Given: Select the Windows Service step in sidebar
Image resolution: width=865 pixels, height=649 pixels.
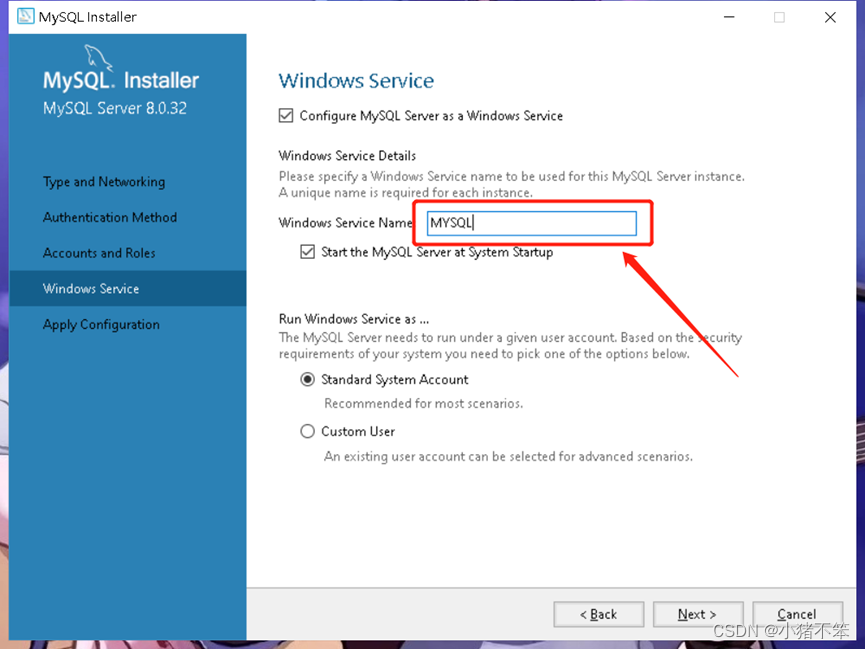Looking at the screenshot, I should click(x=127, y=288).
